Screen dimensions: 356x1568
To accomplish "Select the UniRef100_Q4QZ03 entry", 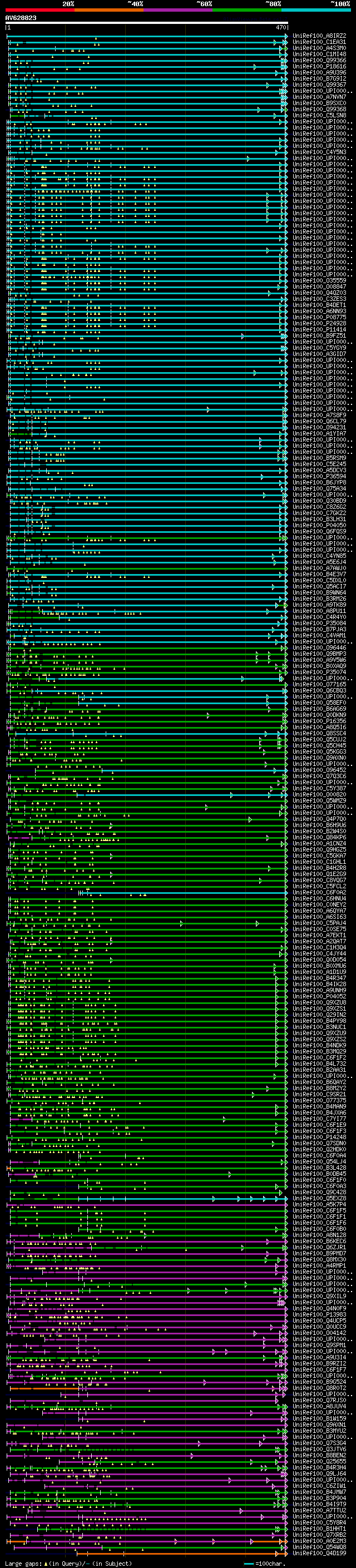I will tap(319, 293).
